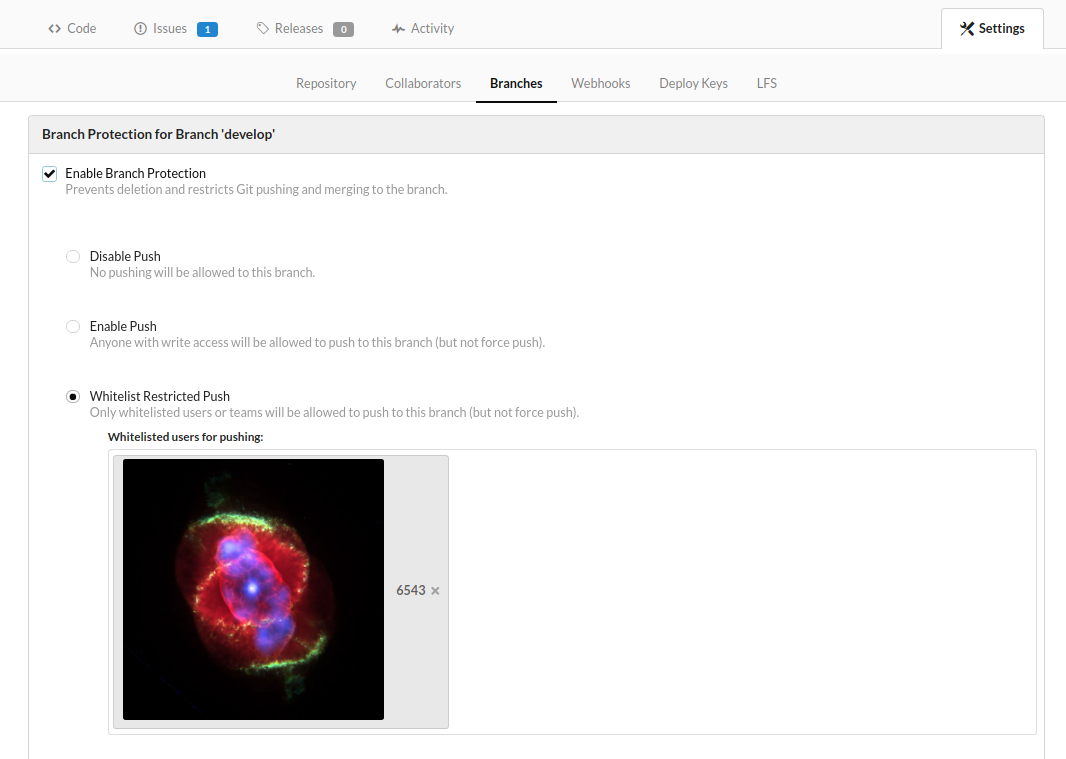Click the 'Enable Push' label text
1066x759 pixels.
pos(123,326)
